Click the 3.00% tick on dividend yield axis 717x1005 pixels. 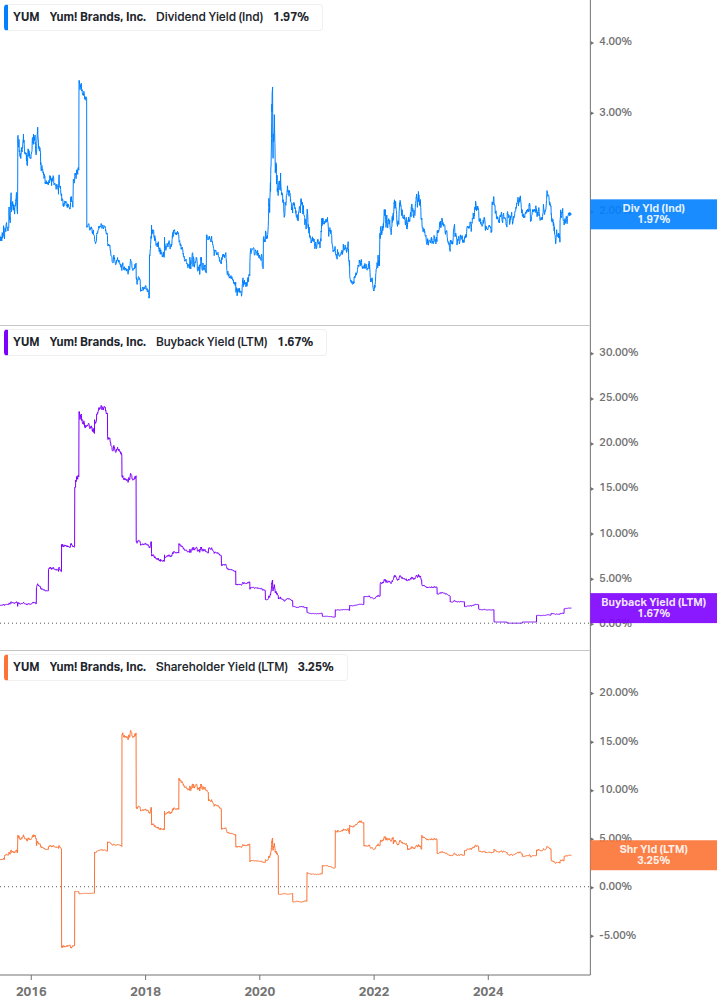coord(615,112)
